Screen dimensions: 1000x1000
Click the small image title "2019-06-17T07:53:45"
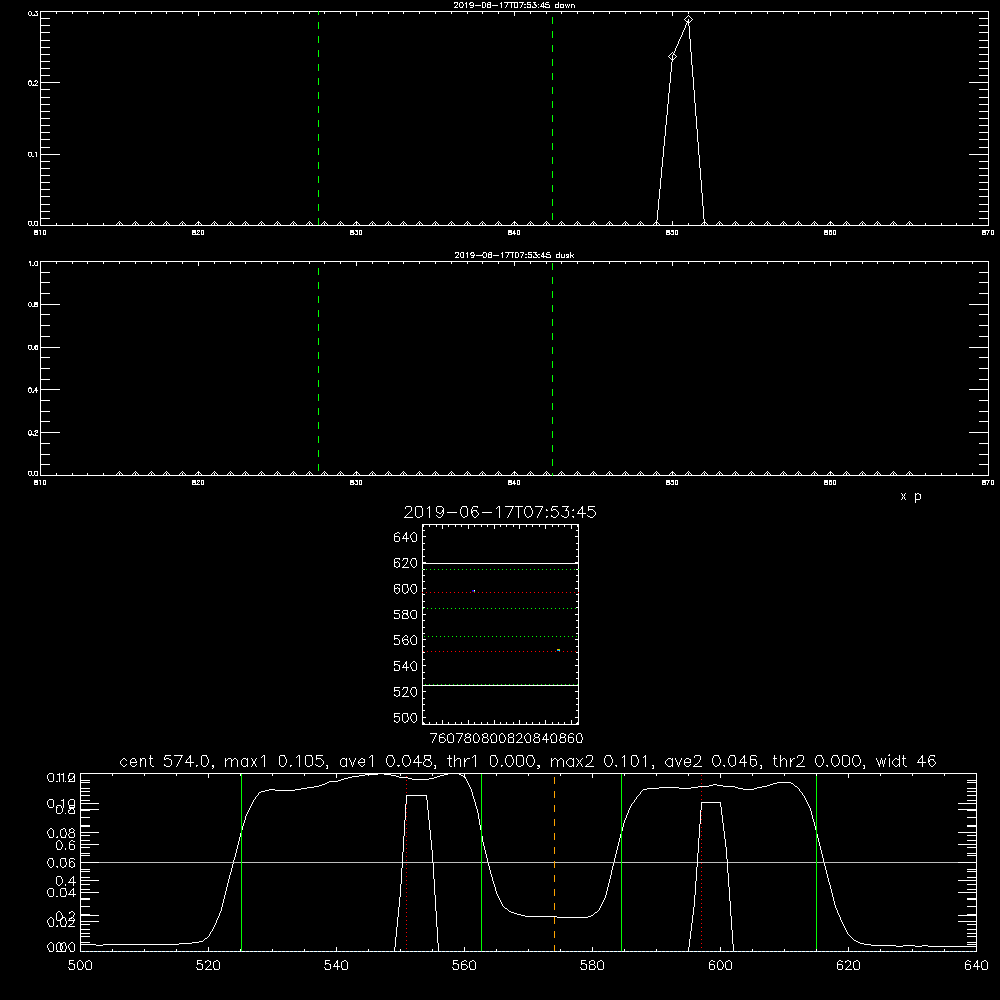pyautogui.click(x=500, y=512)
